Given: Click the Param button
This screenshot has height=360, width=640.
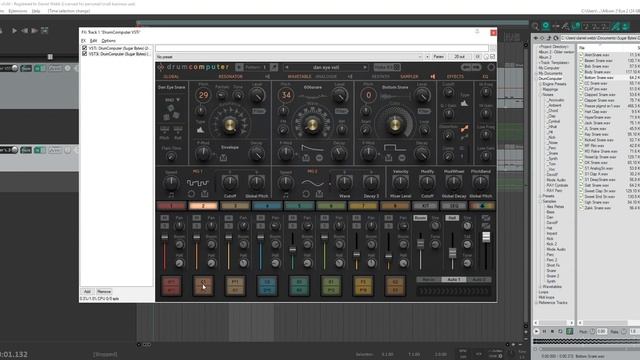Looking at the screenshot, I should pos(439,57).
